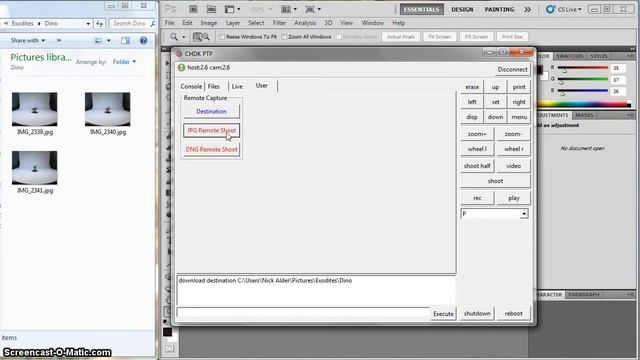Click the wheel r button
This screenshot has width=640, height=360.
tap(513, 149)
